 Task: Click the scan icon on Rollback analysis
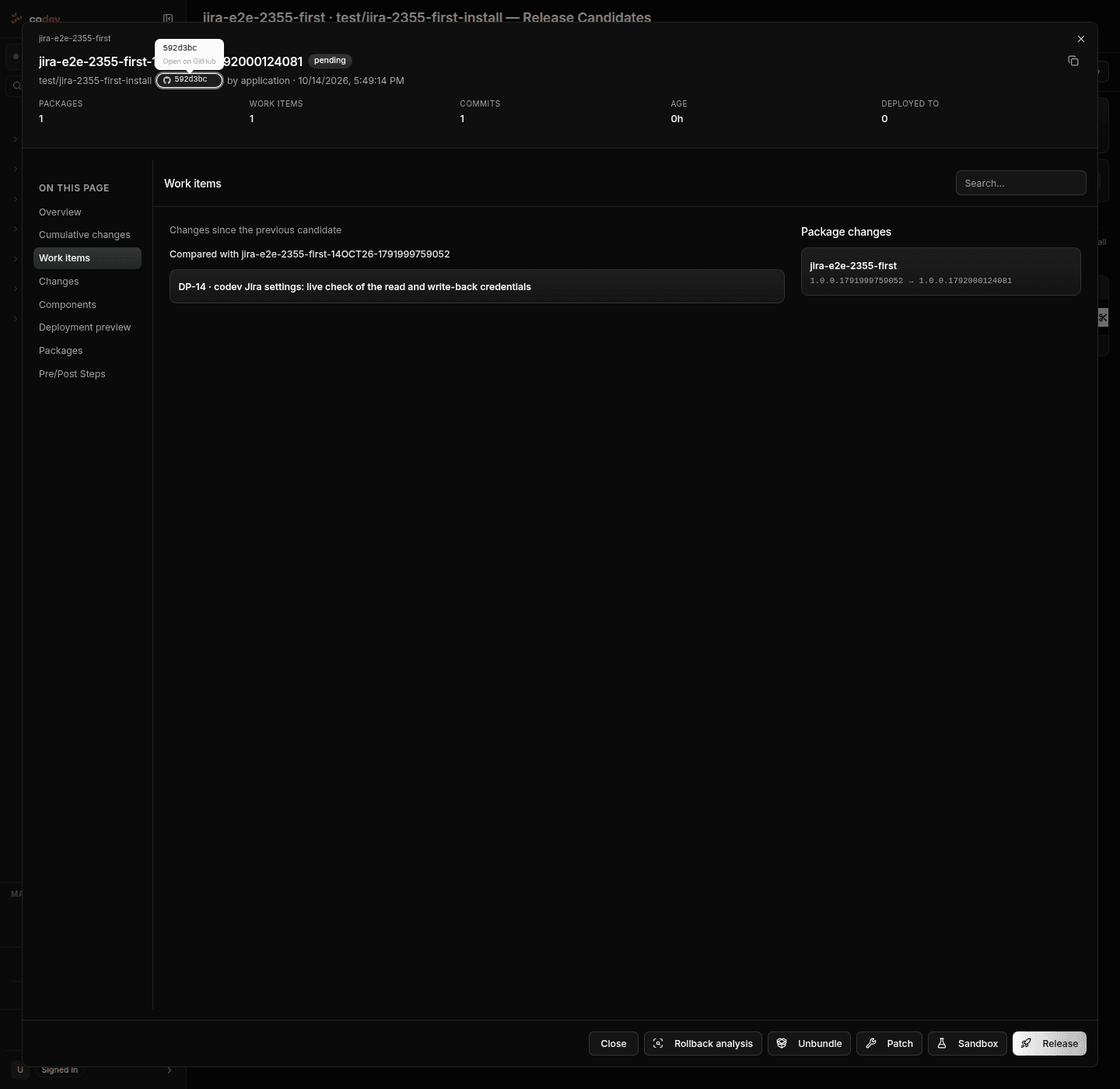(658, 1043)
